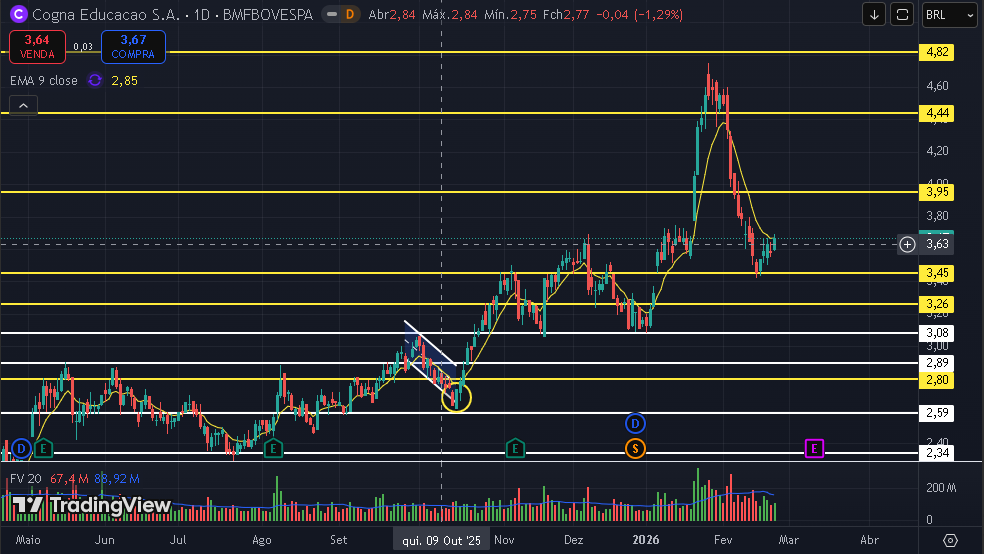Click the 3,45 yellow price label

pos(937,273)
